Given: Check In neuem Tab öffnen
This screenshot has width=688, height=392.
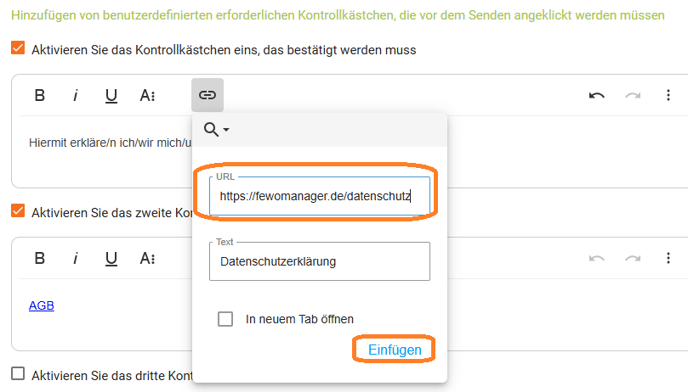Looking at the screenshot, I should 226,319.
